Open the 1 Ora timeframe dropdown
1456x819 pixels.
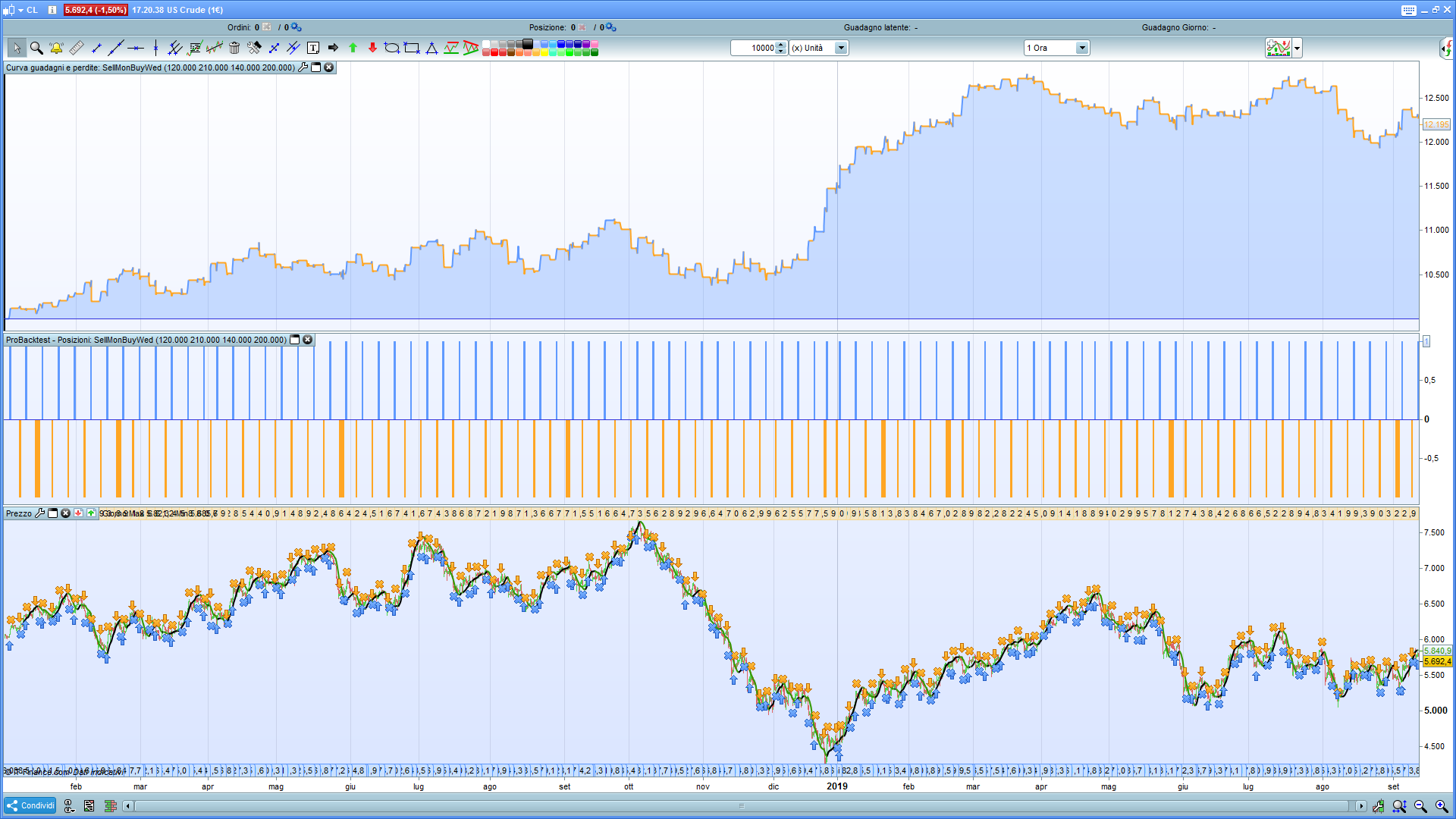tap(1082, 48)
